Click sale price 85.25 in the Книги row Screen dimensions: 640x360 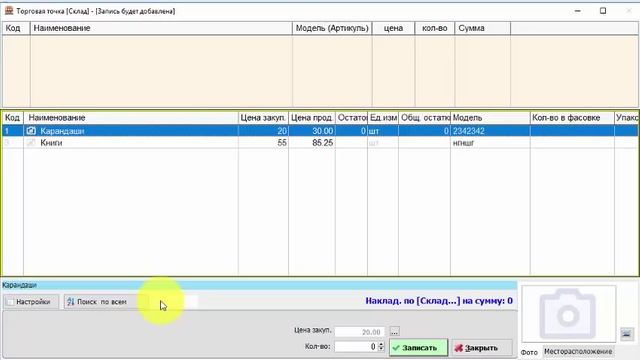click(322, 143)
